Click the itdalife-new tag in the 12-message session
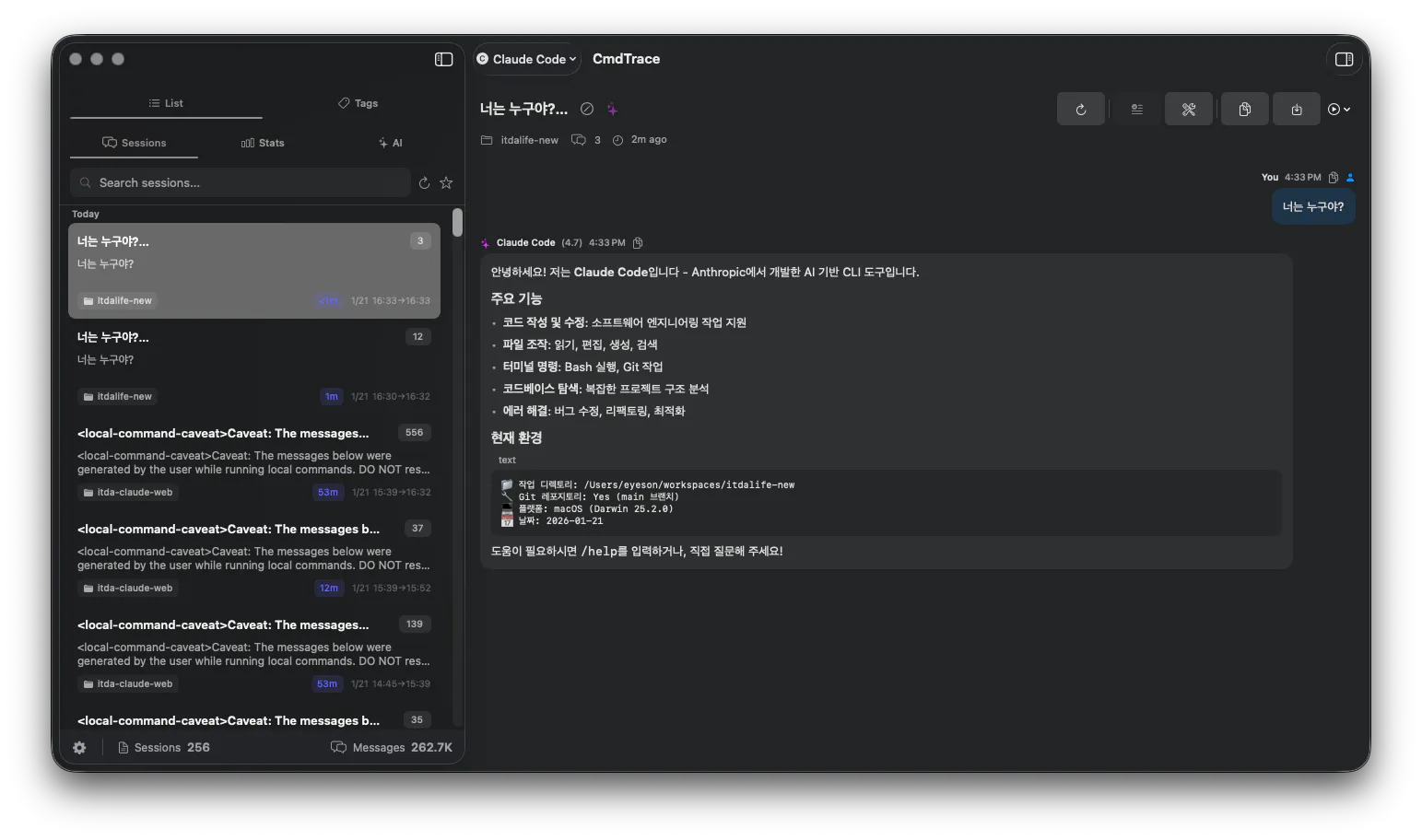The image size is (1422, 840). tap(117, 397)
